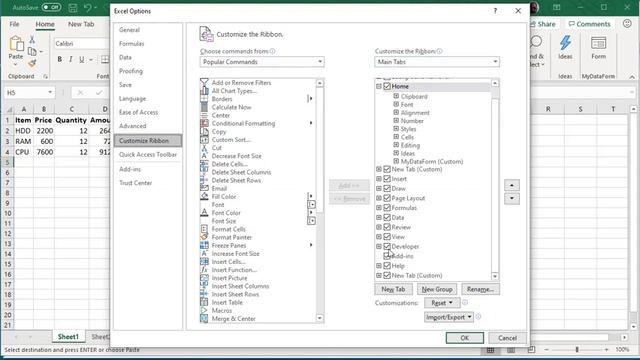Click the New Tab button
Viewport: 640px width, 360px height.
393,289
